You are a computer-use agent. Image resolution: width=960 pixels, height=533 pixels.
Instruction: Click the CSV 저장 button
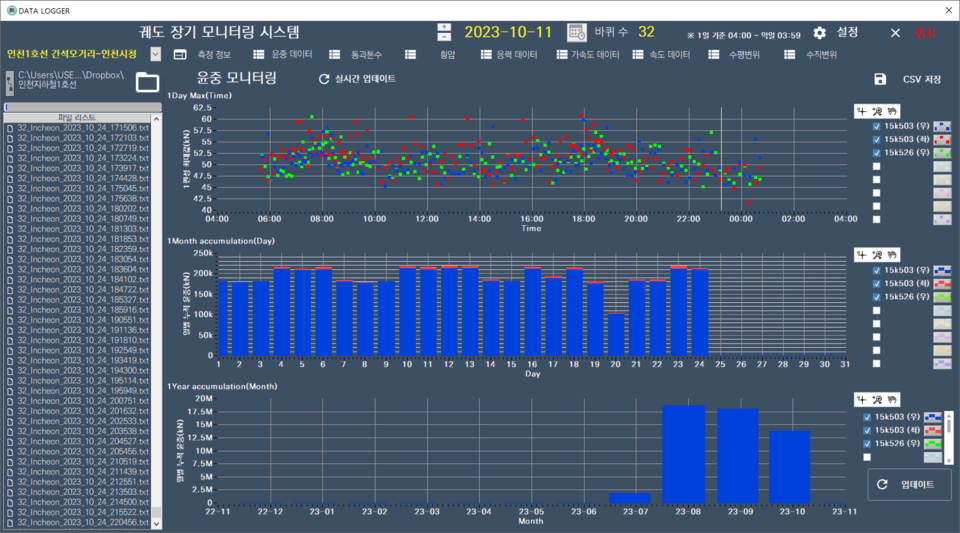point(922,80)
